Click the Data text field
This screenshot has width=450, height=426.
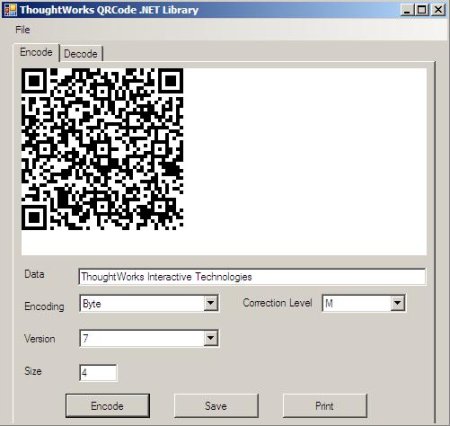[252, 277]
